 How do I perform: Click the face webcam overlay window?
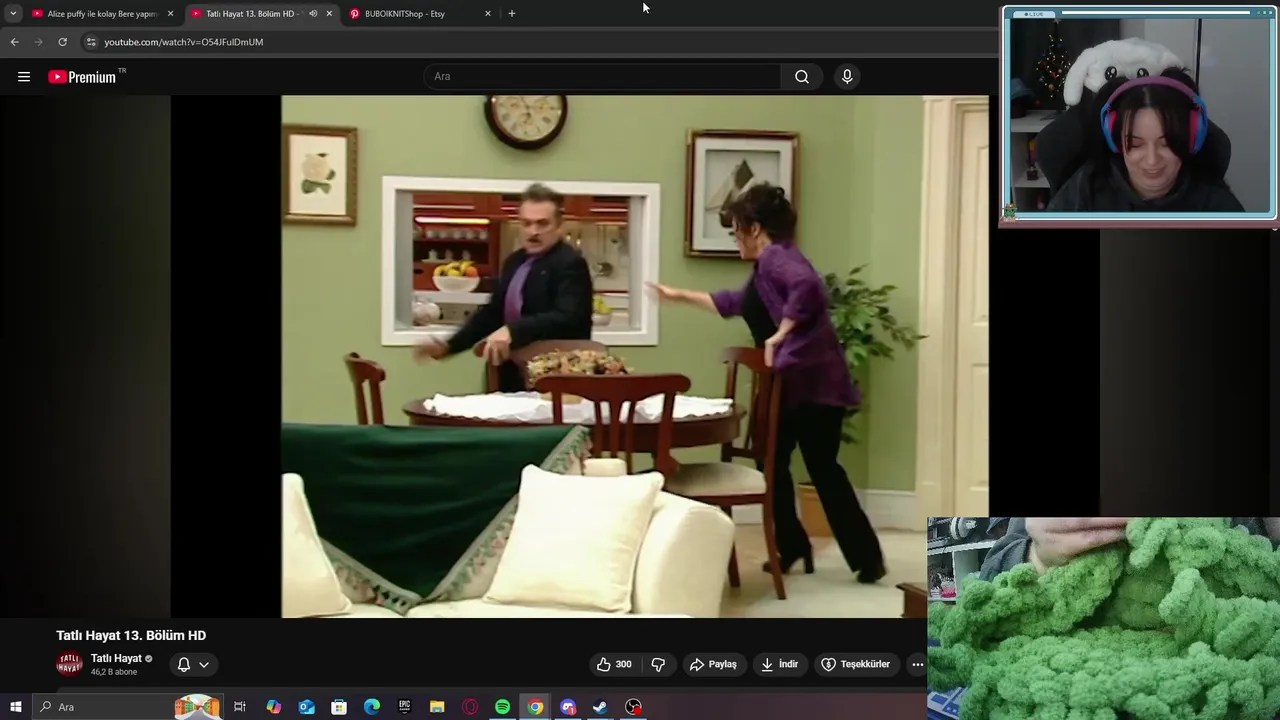pyautogui.click(x=1139, y=115)
